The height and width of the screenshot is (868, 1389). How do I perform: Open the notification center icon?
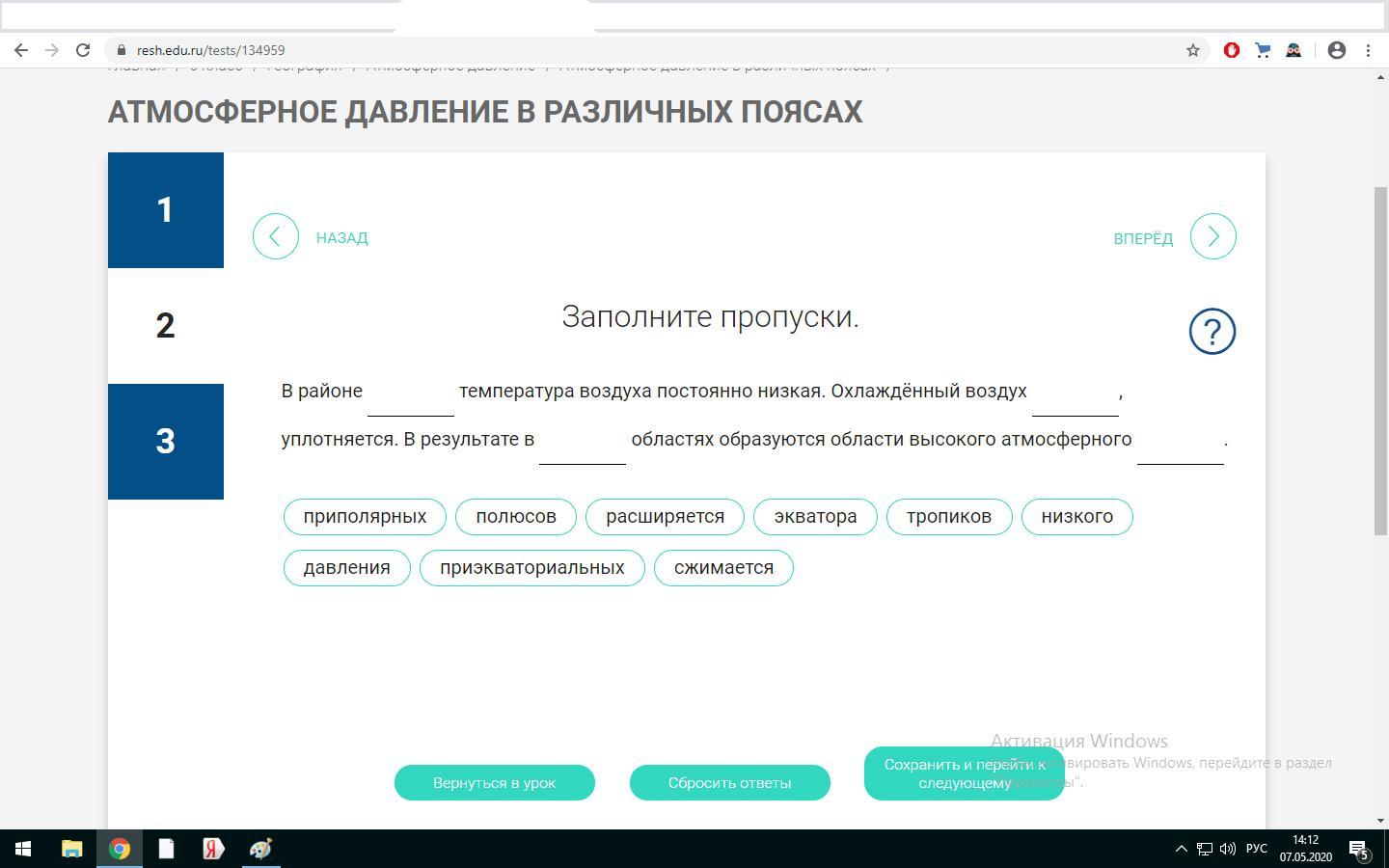point(1358,850)
